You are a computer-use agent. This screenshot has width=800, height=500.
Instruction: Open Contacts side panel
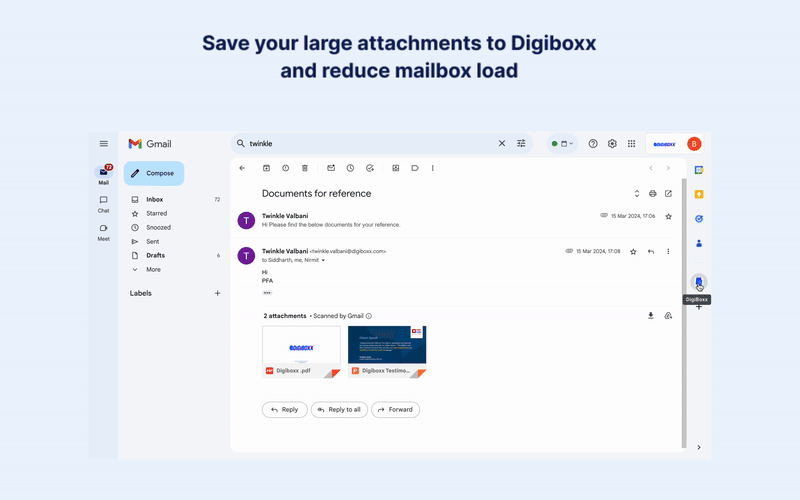pyautogui.click(x=699, y=243)
